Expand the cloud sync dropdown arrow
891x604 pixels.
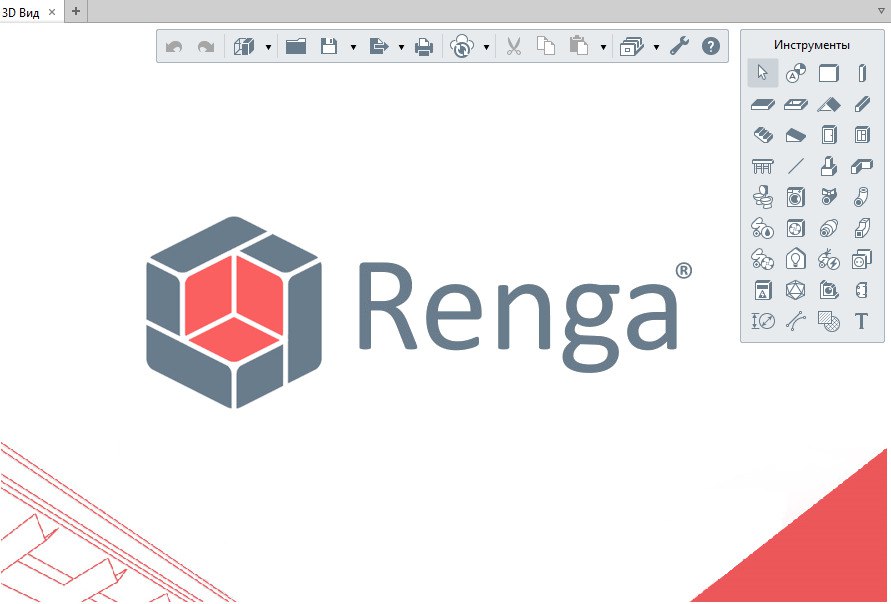(x=486, y=47)
